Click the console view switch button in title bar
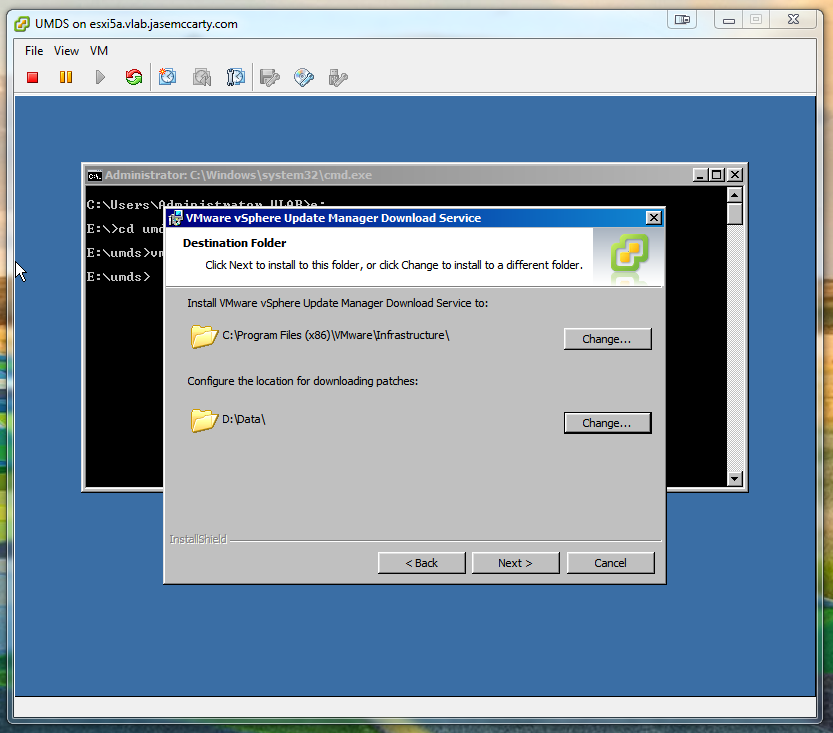833x733 pixels. pos(682,20)
